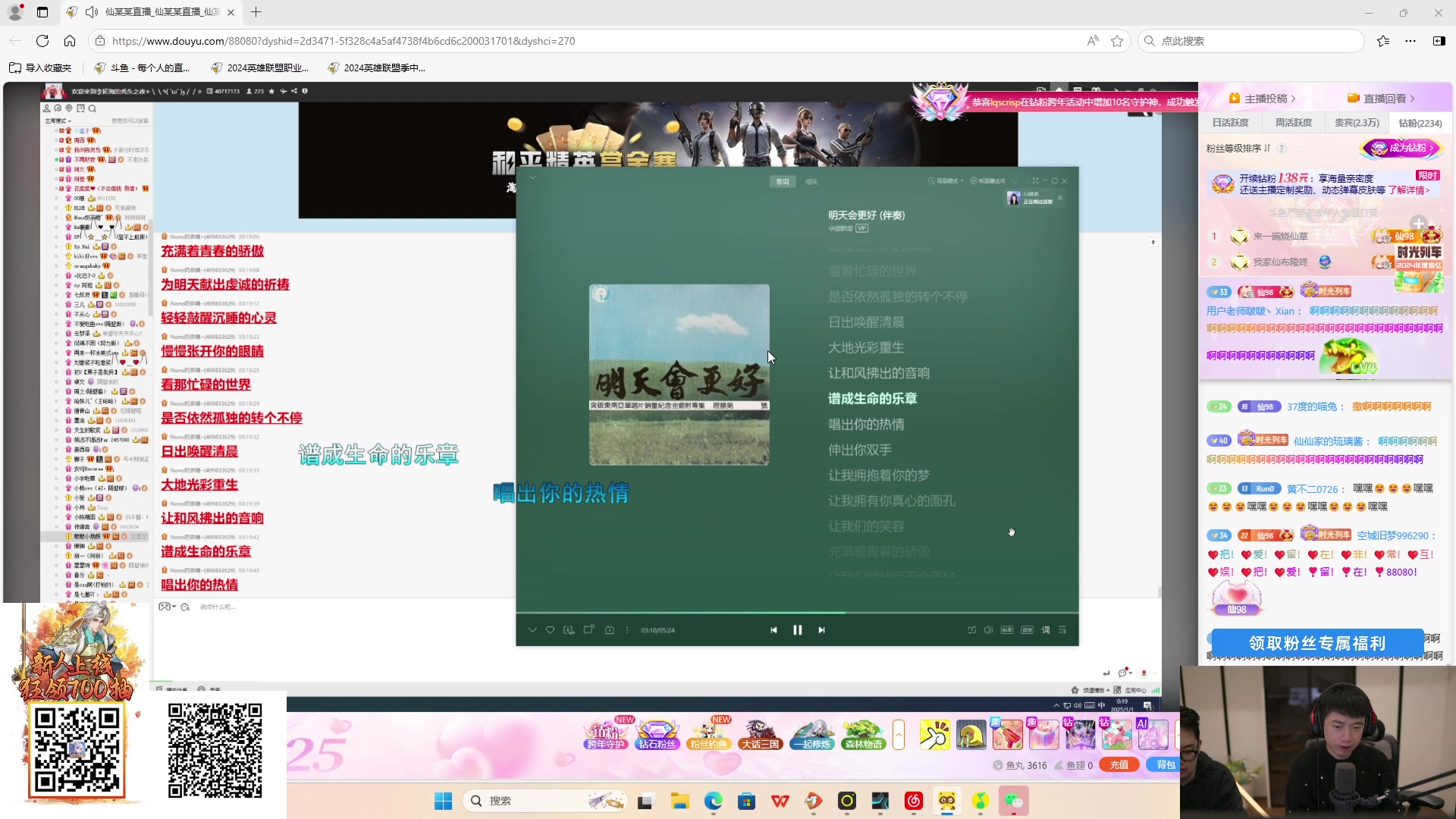Viewport: 1456px width, 819px height.
Task: Send the clapping hand gift
Action: 934,735
